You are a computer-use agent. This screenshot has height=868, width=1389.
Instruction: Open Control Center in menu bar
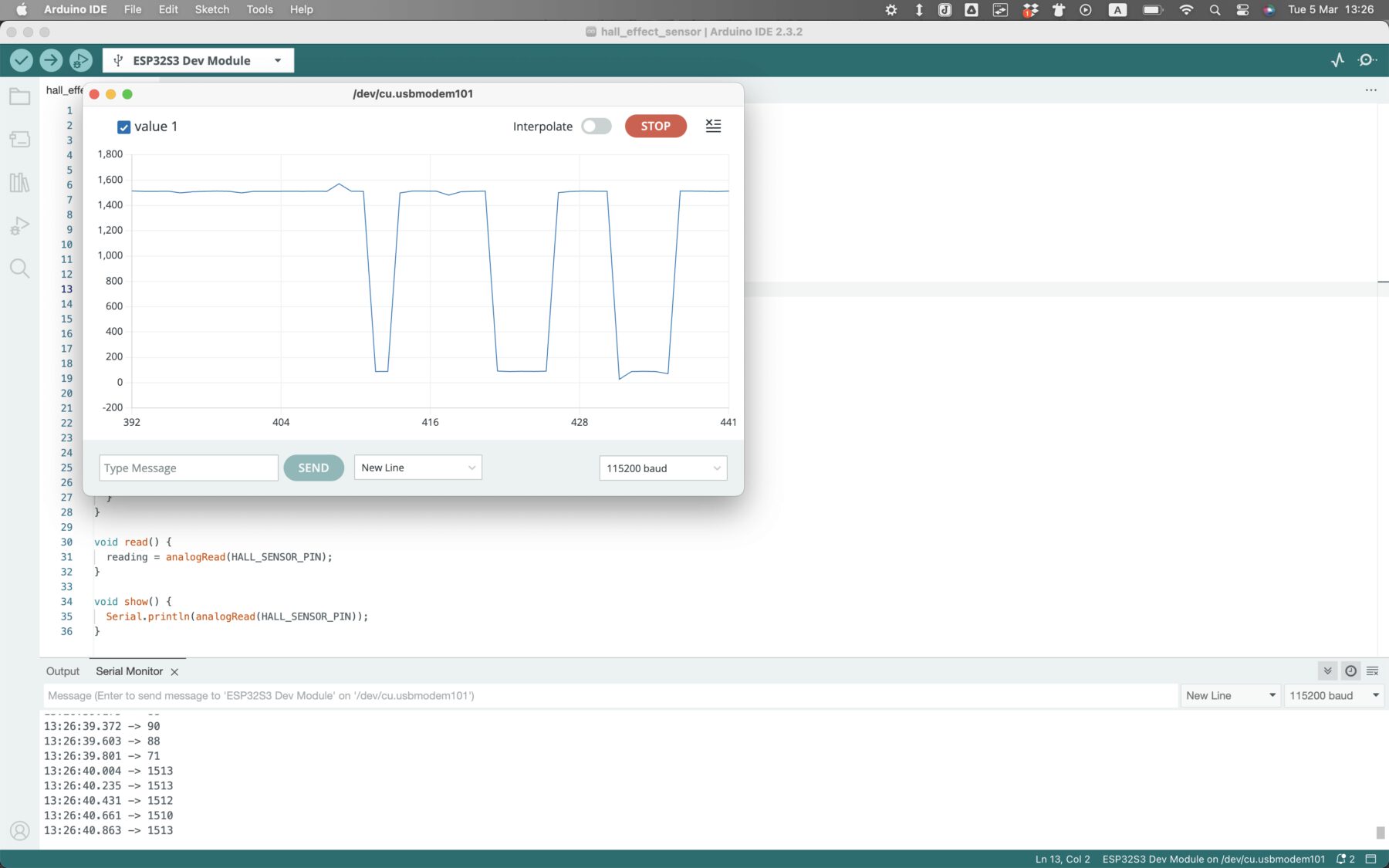pyautogui.click(x=1242, y=9)
